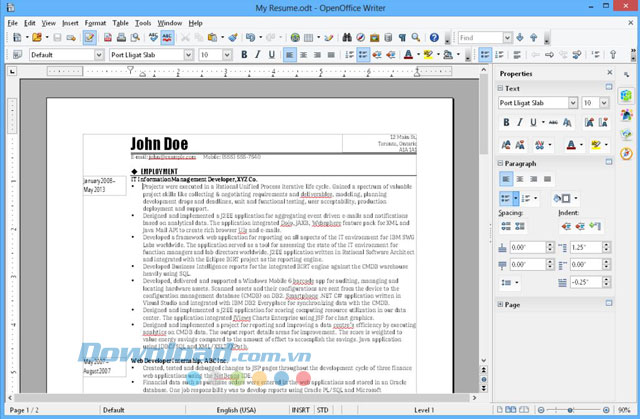Open the sidebar font name dropdown
640x419 pixels.
538,102
